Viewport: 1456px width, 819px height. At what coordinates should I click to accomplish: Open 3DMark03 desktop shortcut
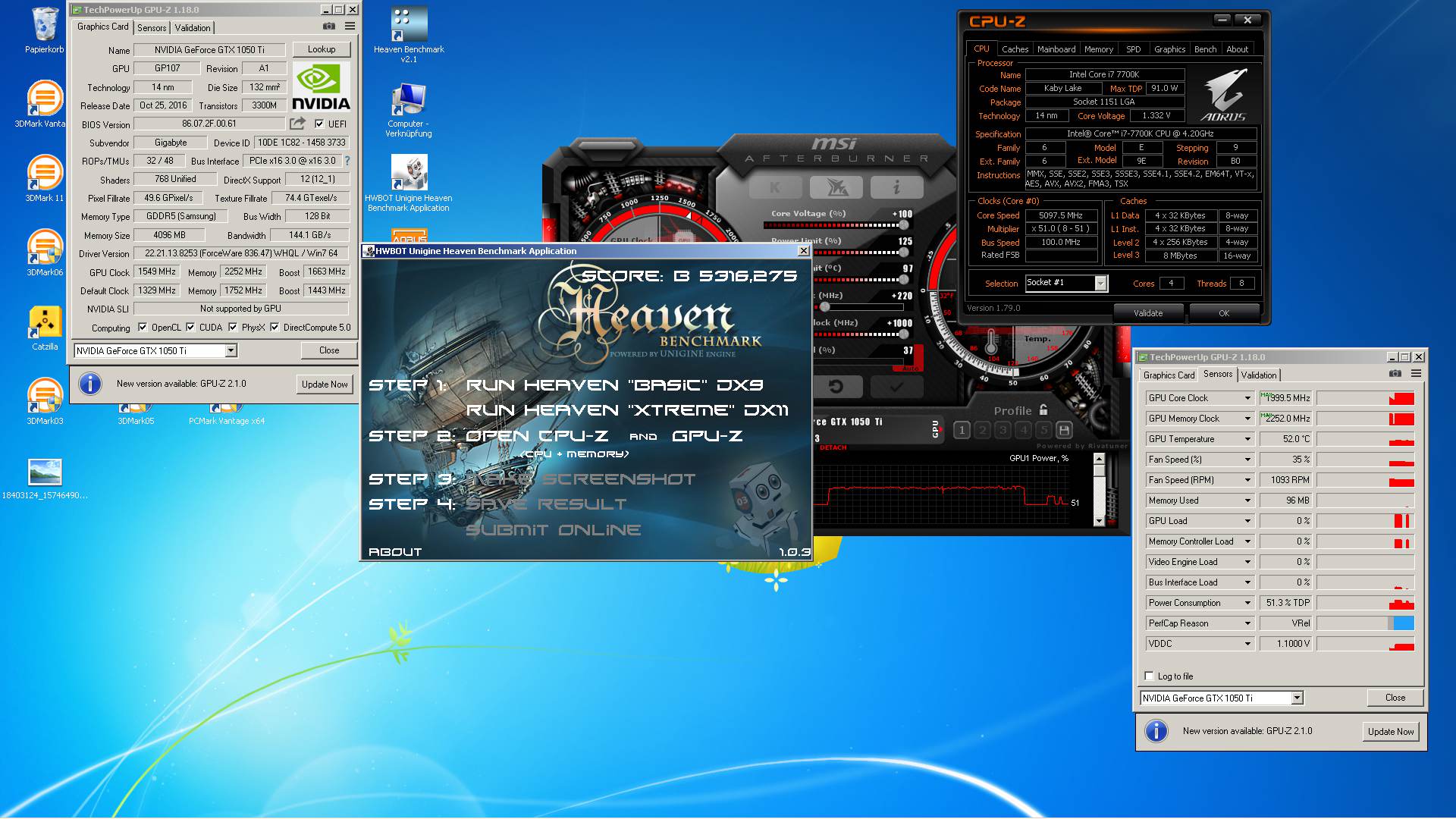point(45,401)
